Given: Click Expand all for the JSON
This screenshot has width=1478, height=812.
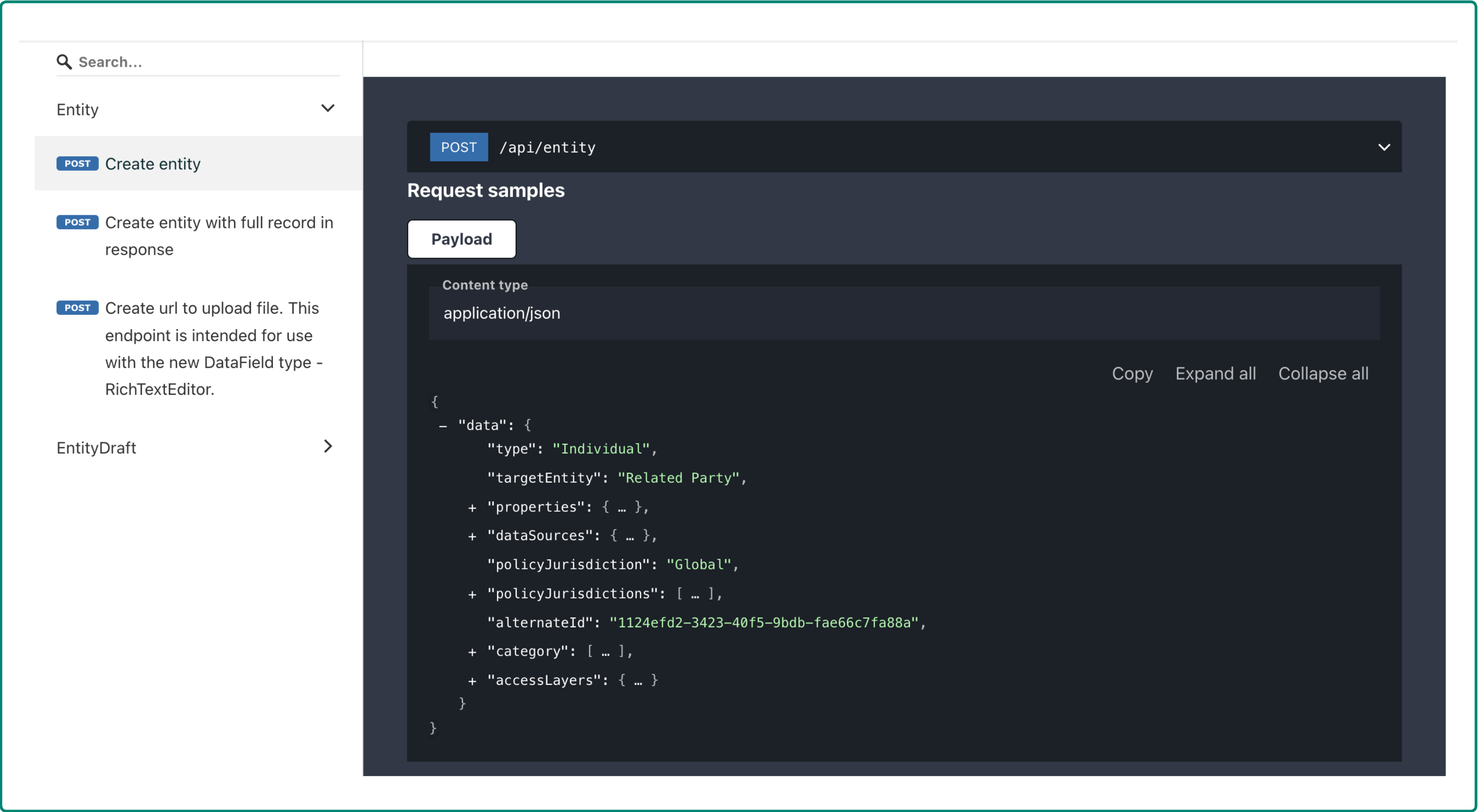Looking at the screenshot, I should point(1215,373).
